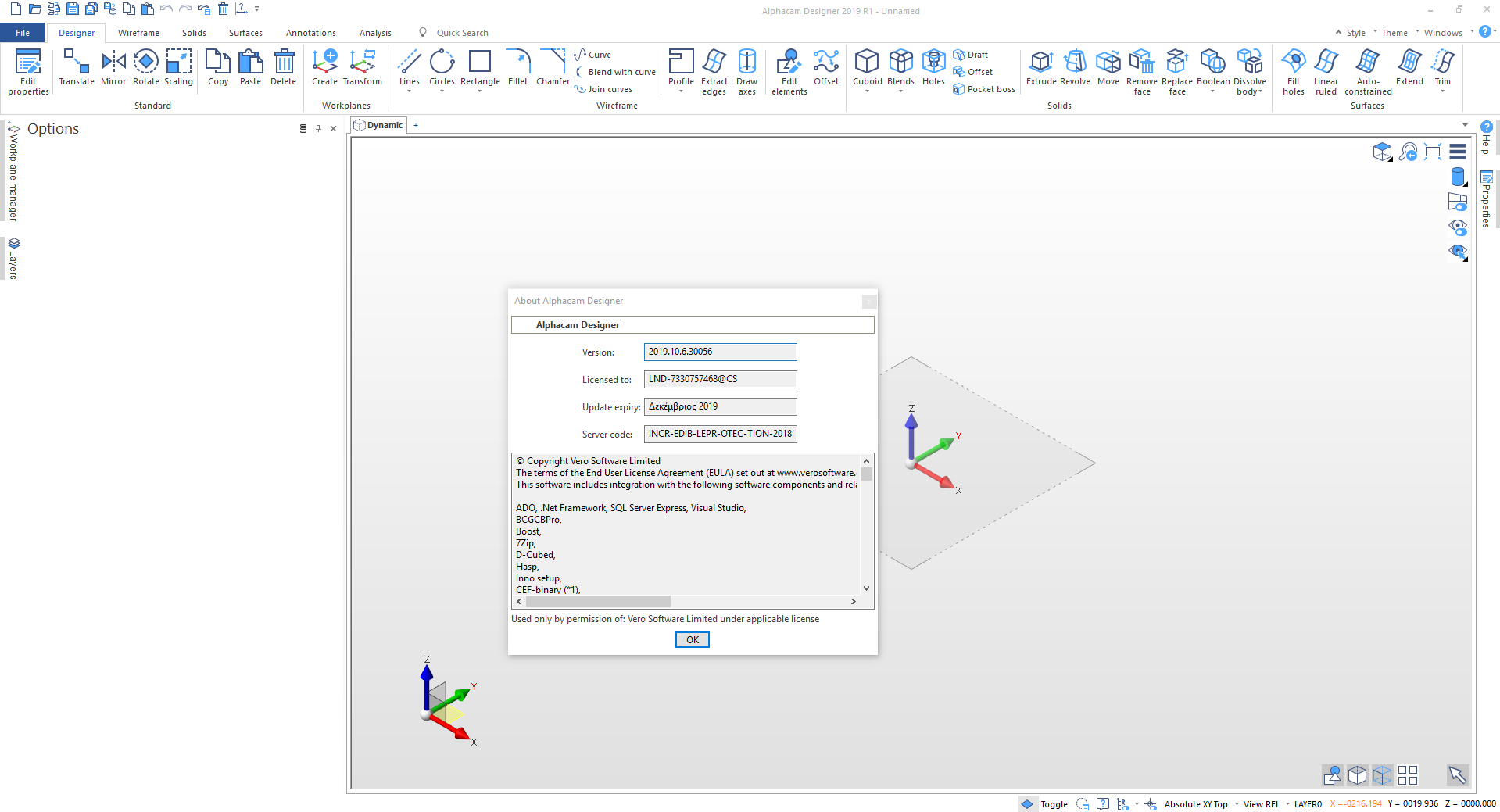The width and height of the screenshot is (1500, 812).
Task: Select the Remove face tool
Action: pyautogui.click(x=1142, y=72)
